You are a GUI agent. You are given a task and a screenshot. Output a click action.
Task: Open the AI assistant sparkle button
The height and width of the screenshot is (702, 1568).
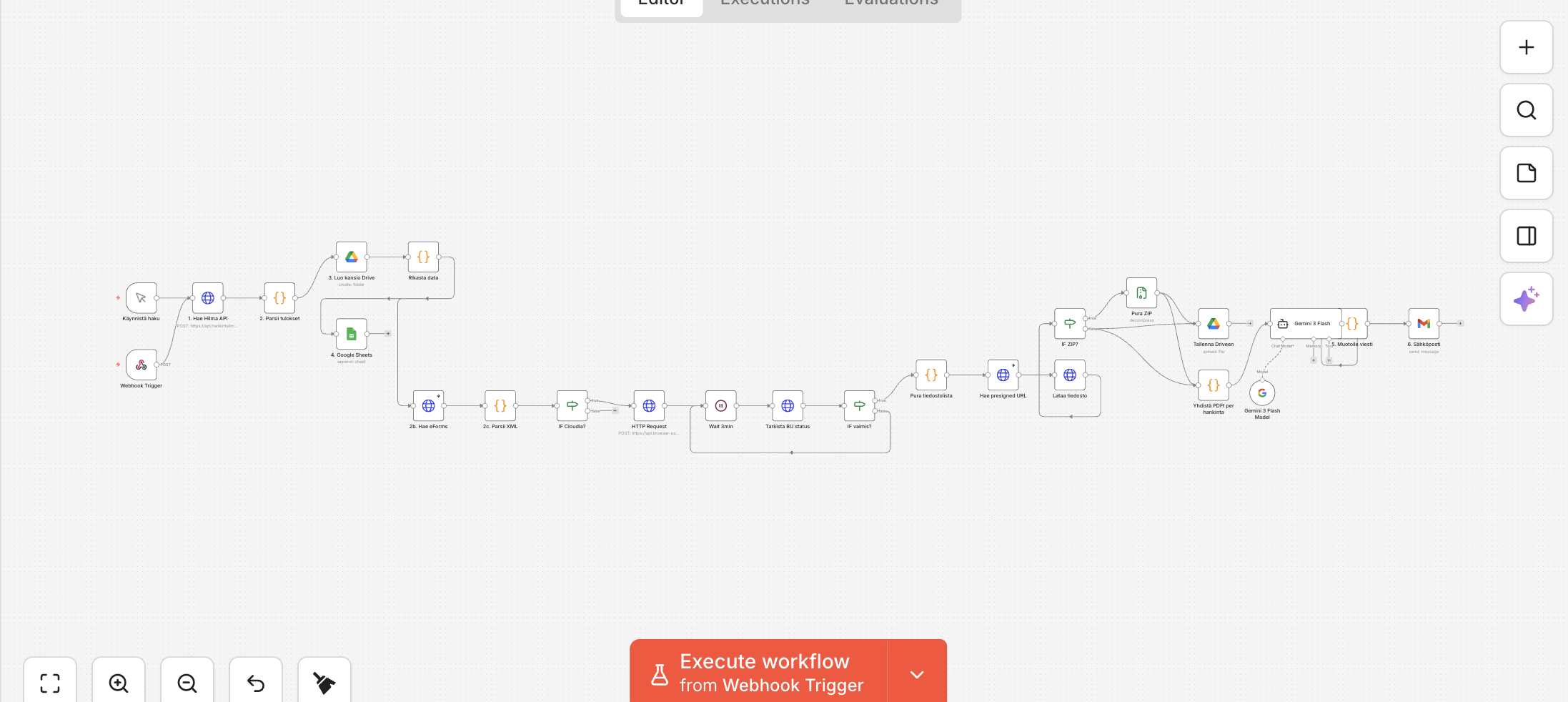[1526, 299]
